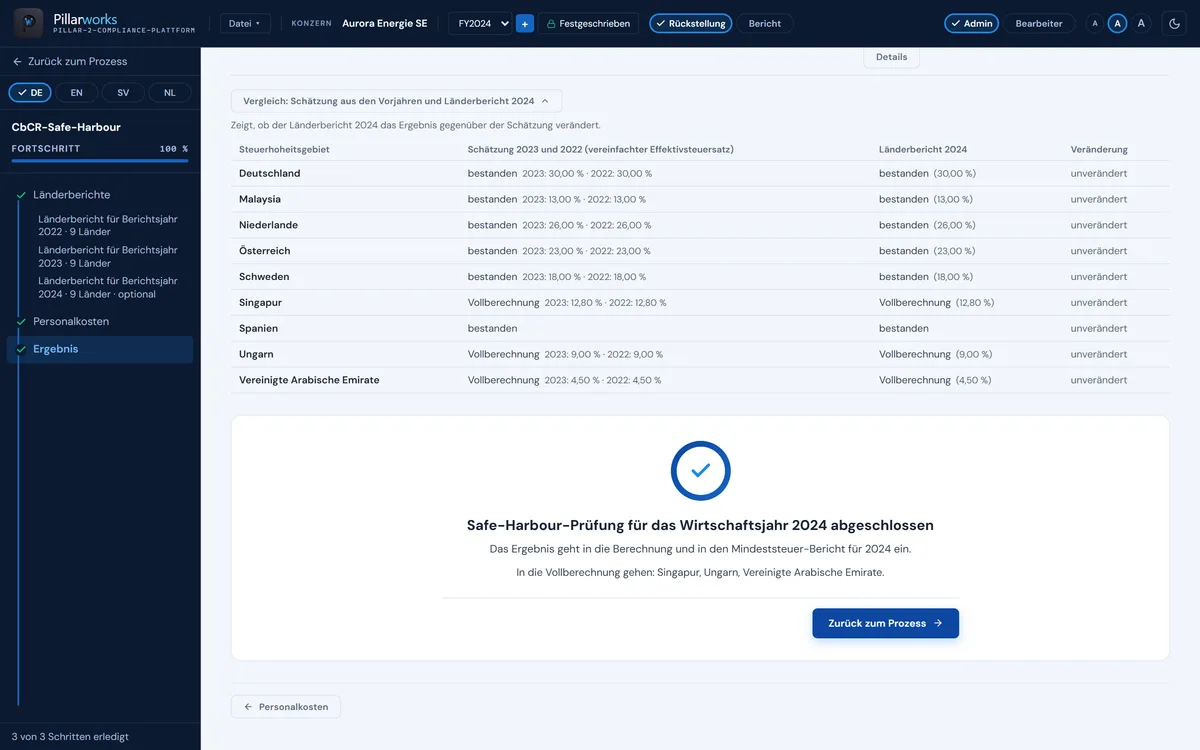The image size is (1200, 750).
Task: Click the Steuerhoheitsgebiet column header
Action: pos(284,149)
